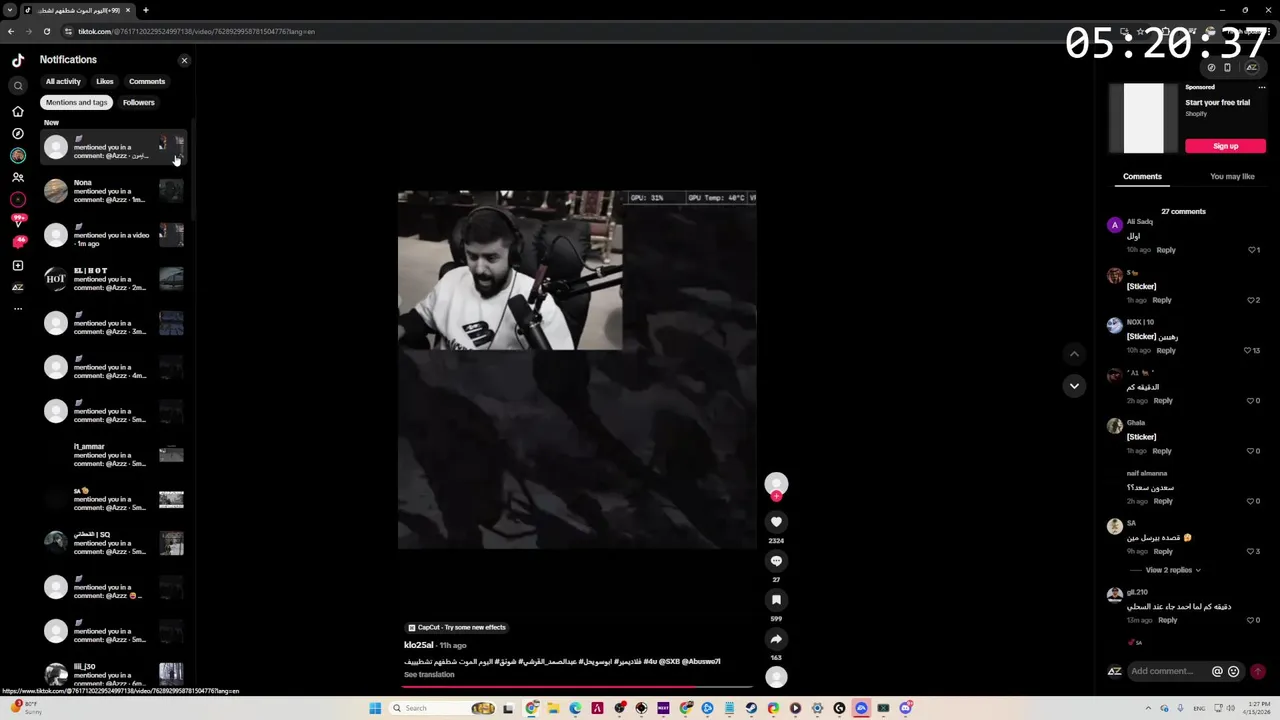
Task: Like the video with heart icon
Action: pos(776,522)
